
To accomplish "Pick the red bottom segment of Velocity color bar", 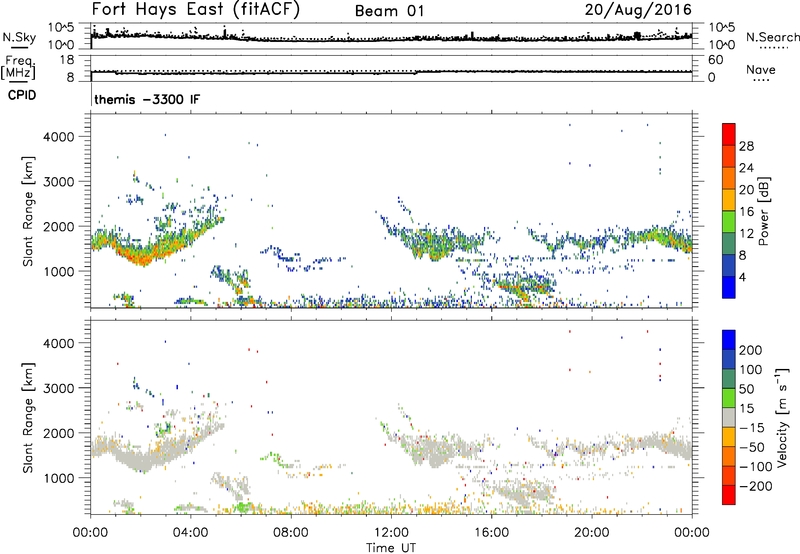I will pyautogui.click(x=729, y=495).
